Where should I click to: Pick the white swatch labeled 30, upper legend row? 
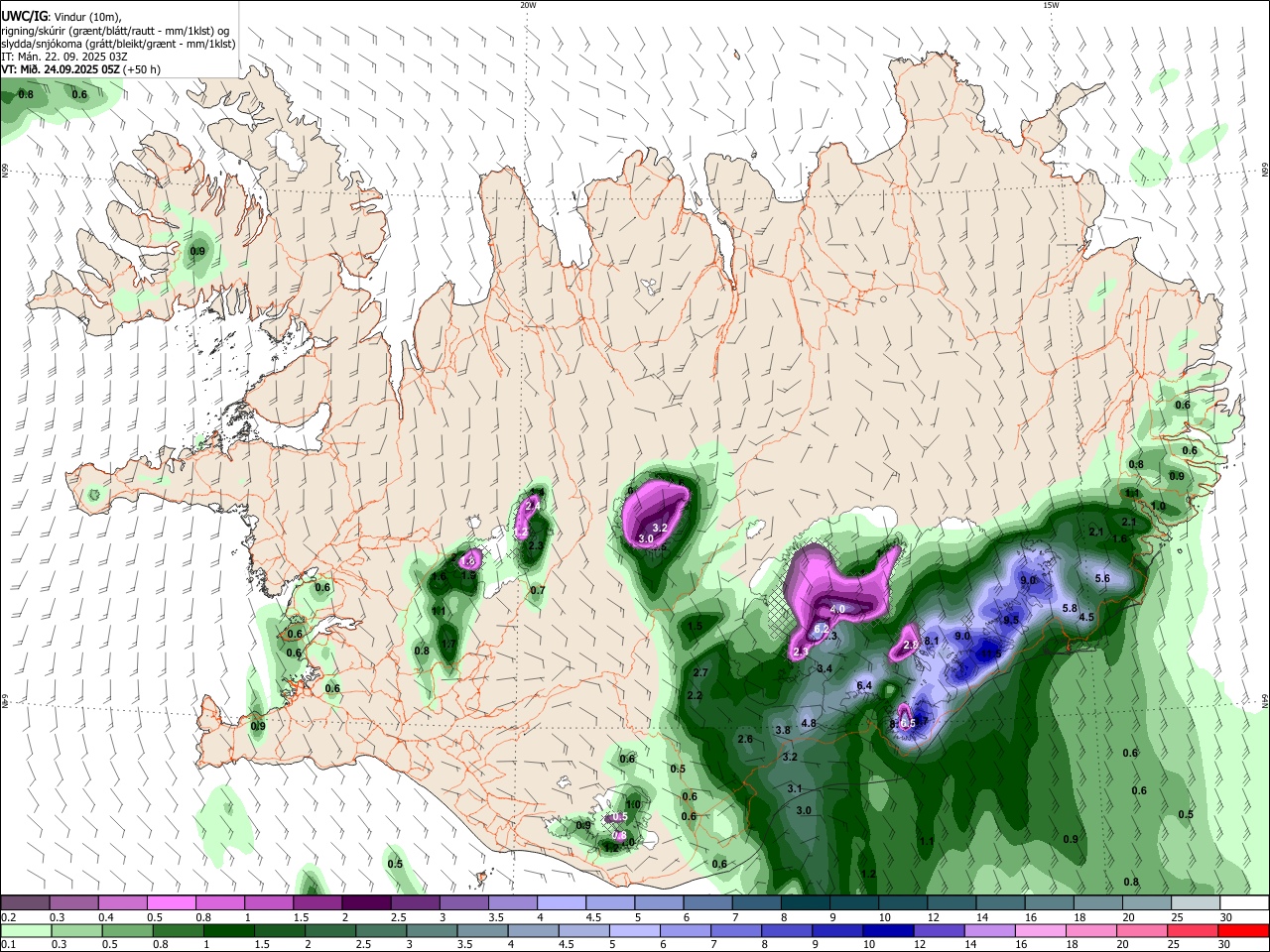1245,902
